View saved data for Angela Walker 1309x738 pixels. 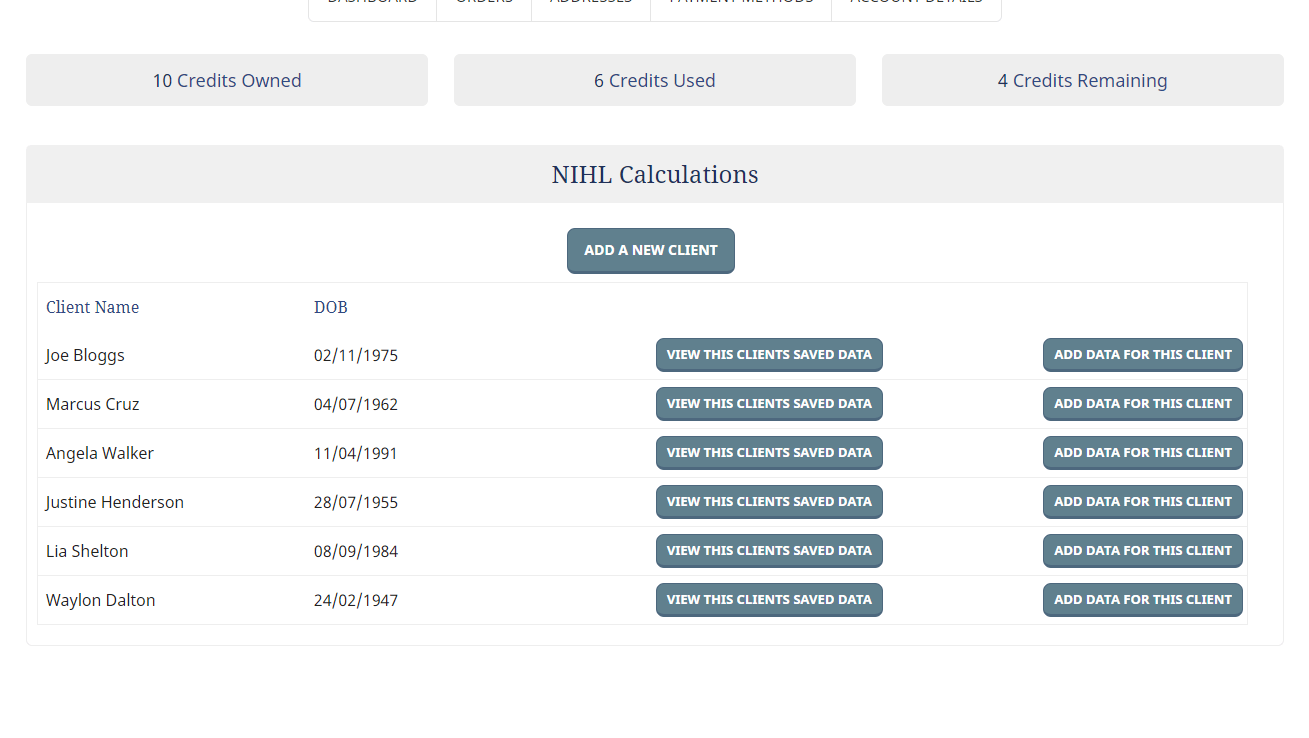[x=768, y=453]
